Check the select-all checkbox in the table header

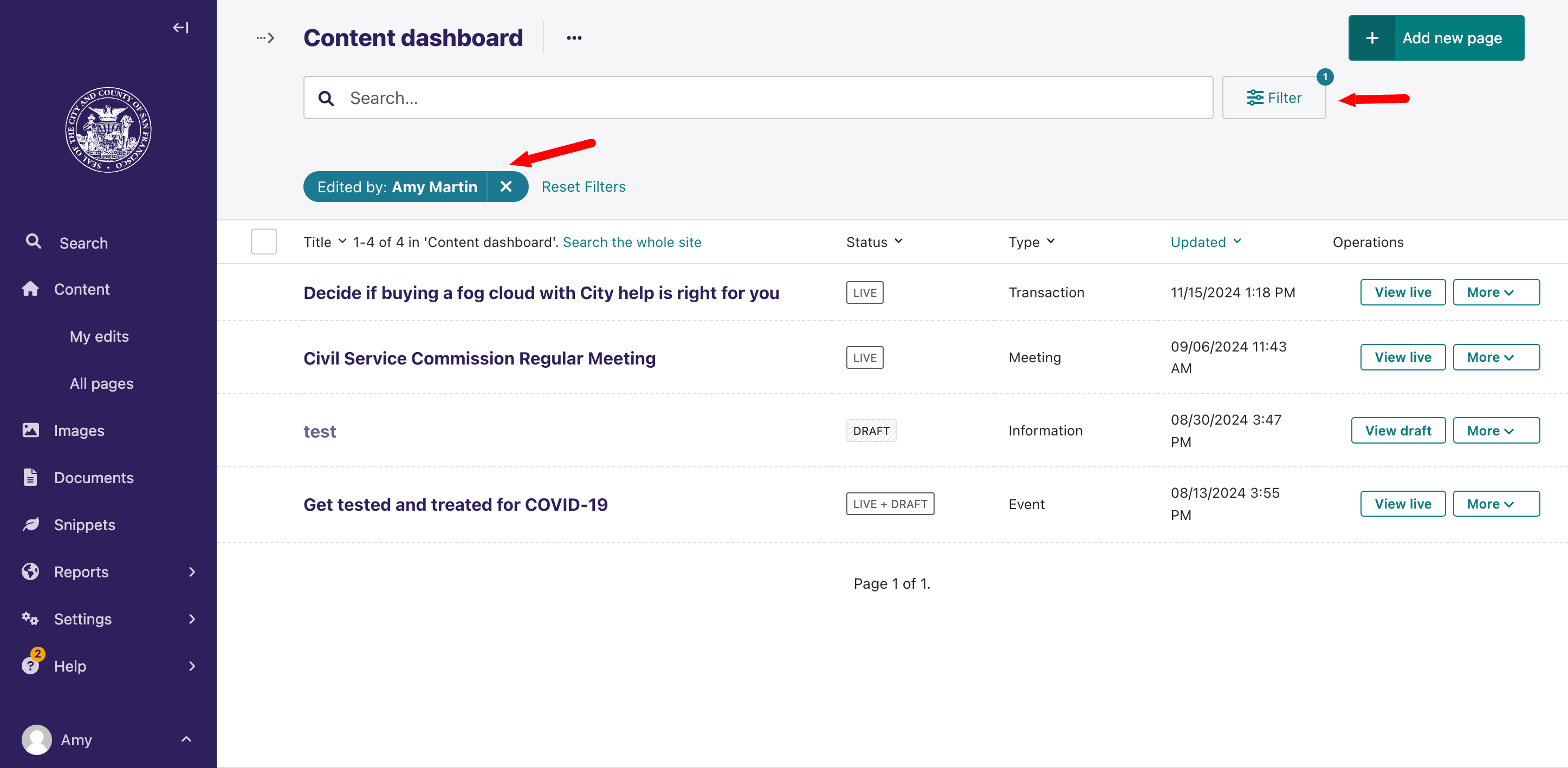263,242
